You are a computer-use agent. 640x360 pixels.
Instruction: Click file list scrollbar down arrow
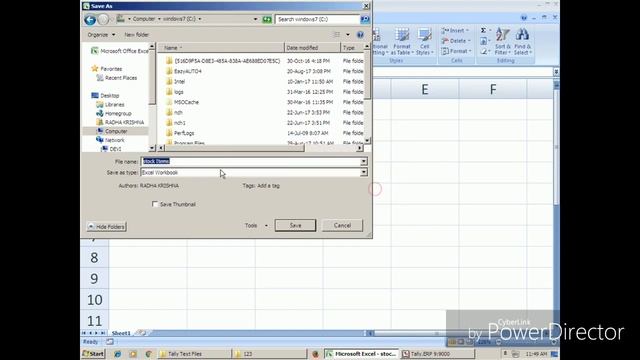click(x=367, y=140)
